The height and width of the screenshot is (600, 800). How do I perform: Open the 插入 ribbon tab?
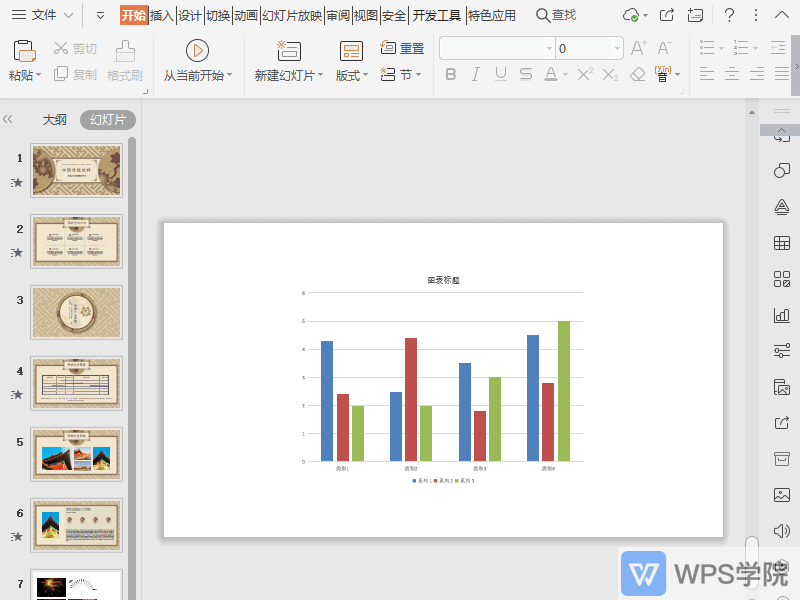[x=161, y=15]
